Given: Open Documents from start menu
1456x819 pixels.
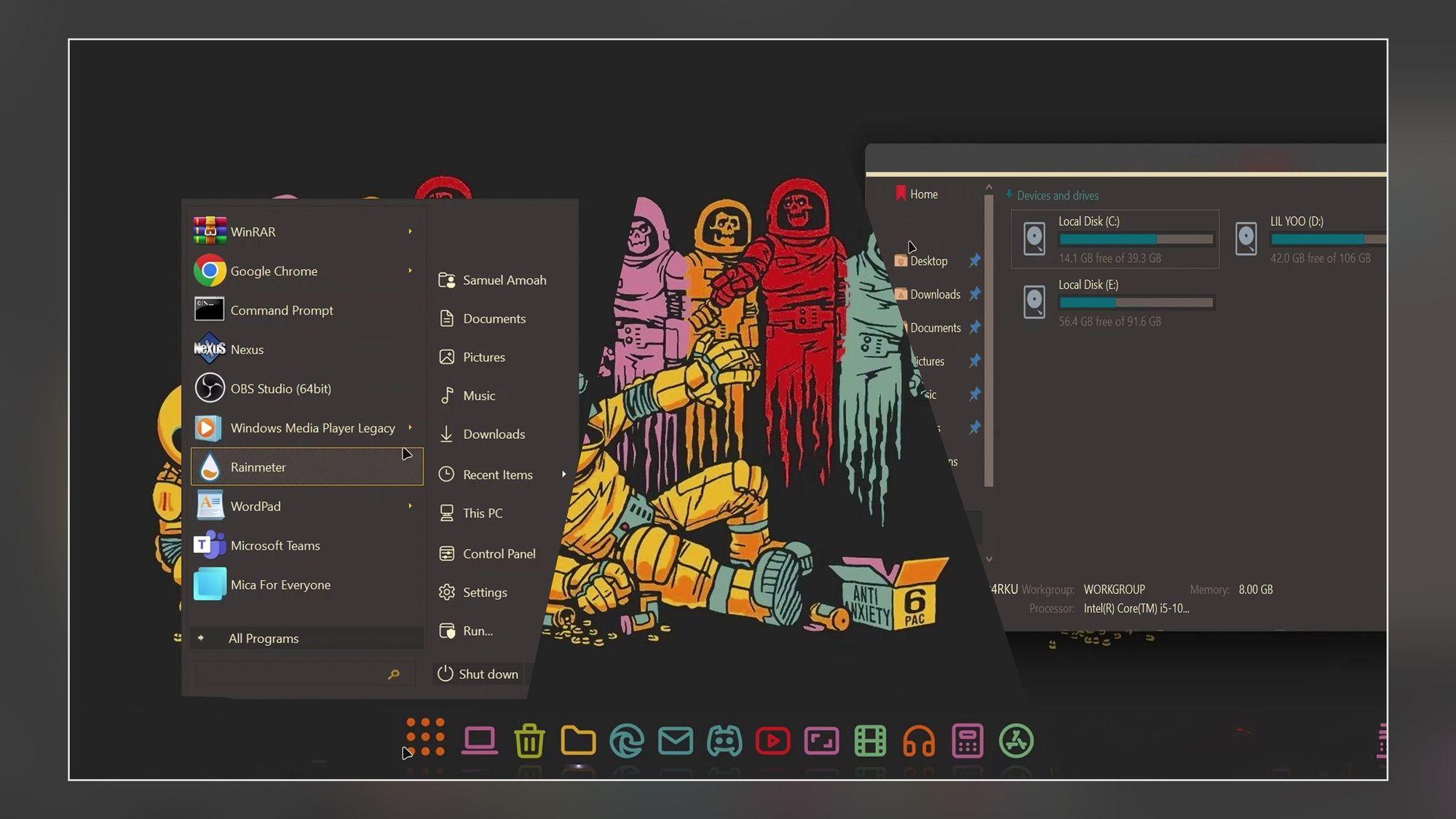Looking at the screenshot, I should tap(483, 319).
